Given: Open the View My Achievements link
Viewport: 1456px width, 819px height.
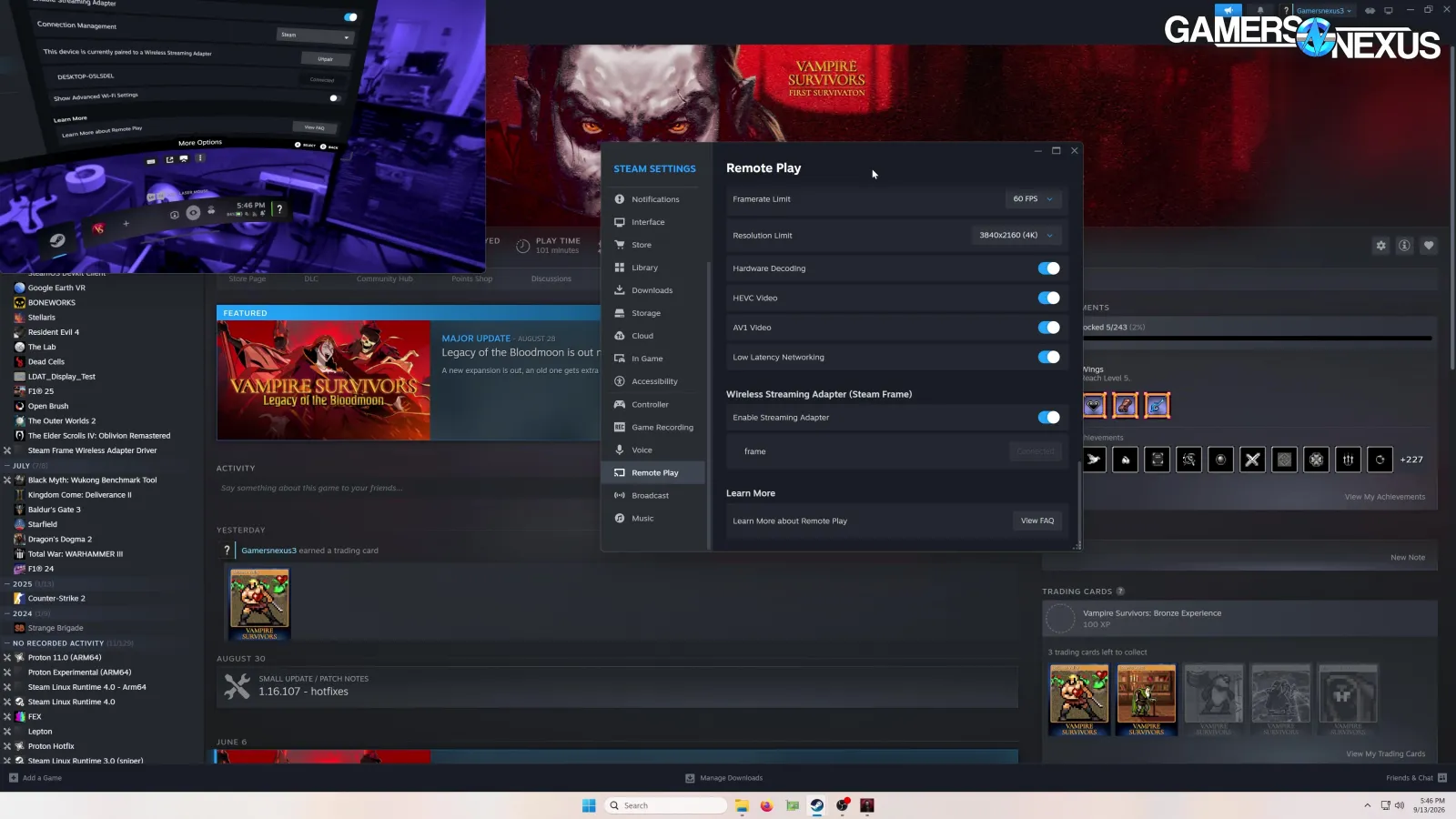Looking at the screenshot, I should 1385,497.
